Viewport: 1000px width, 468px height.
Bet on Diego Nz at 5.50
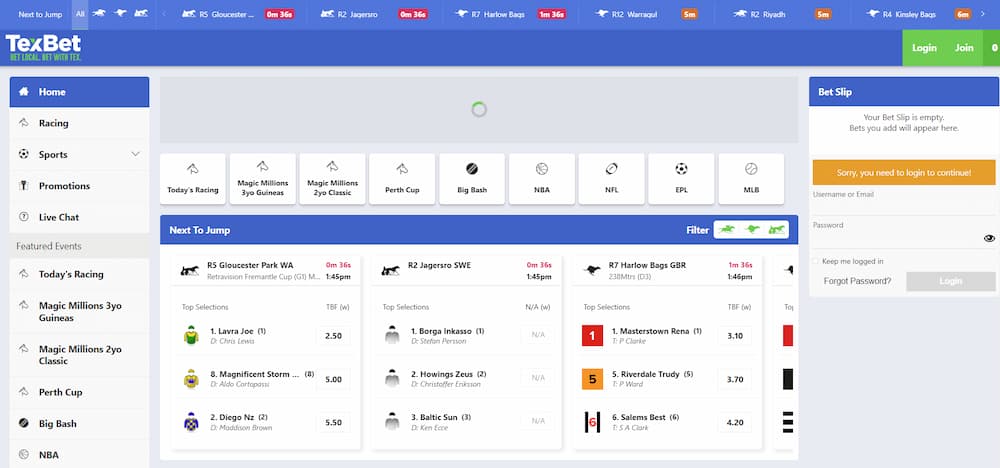[334, 422]
